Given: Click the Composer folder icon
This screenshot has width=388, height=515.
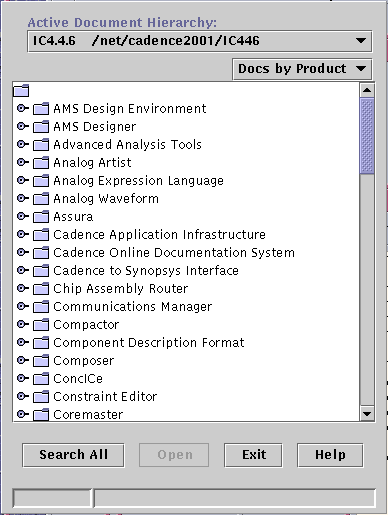Looking at the screenshot, I should (41, 361).
